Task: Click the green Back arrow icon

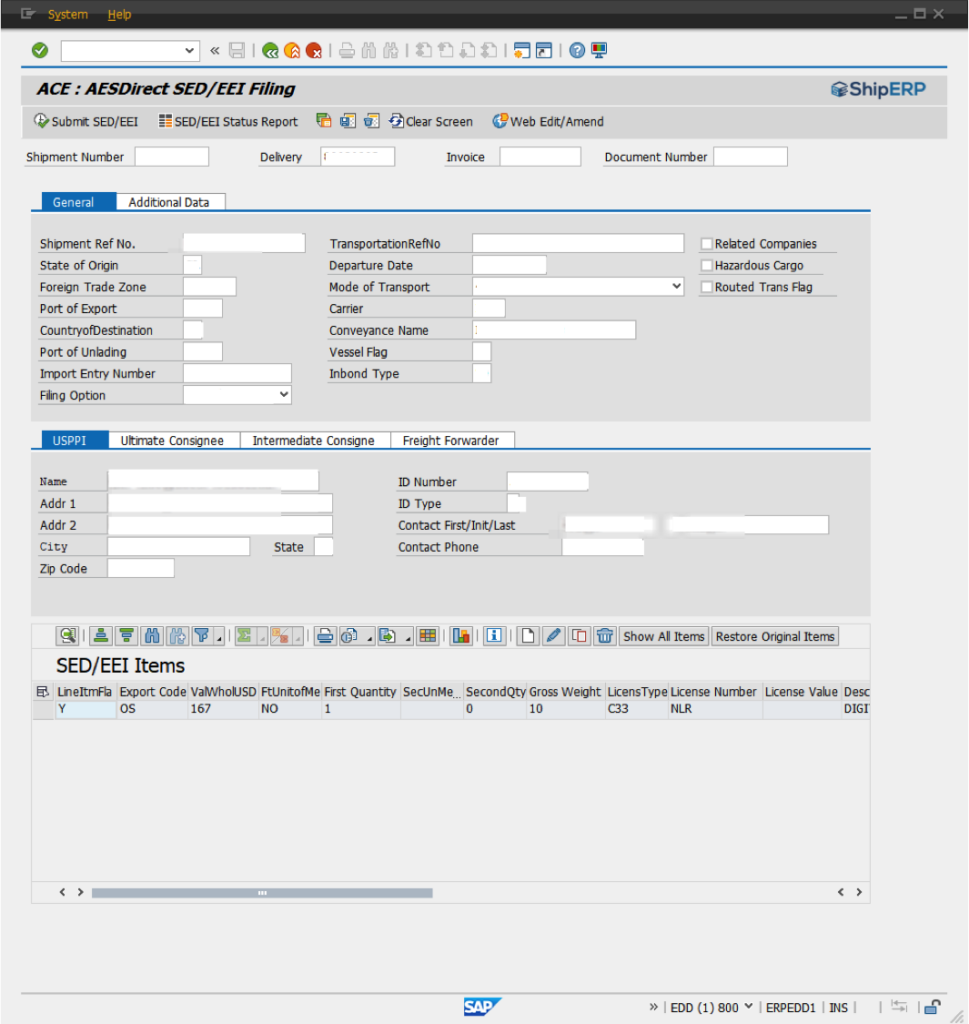Action: pyautogui.click(x=270, y=50)
